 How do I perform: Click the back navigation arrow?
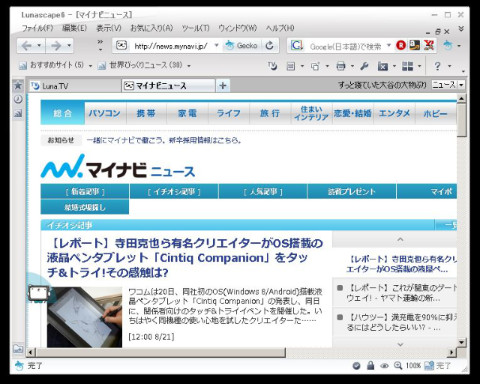pyautogui.click(x=26, y=46)
